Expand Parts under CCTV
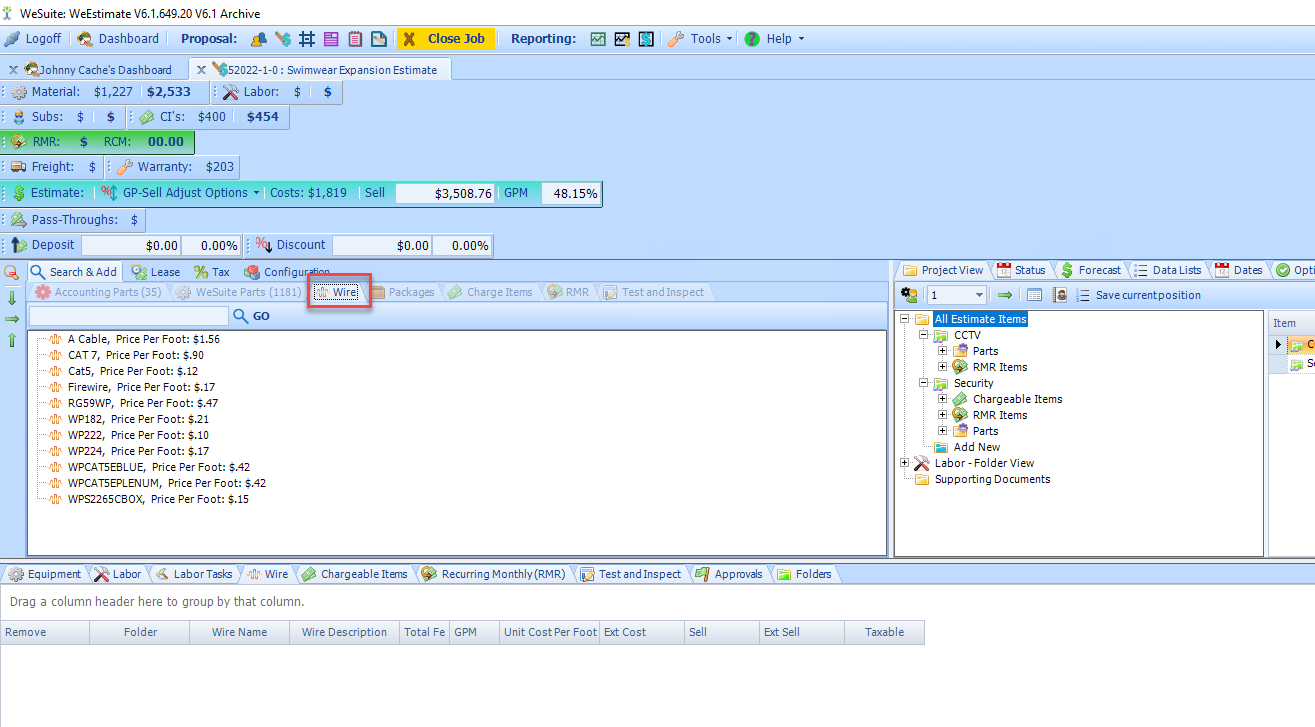This screenshot has height=727, width=1315. [x=942, y=351]
